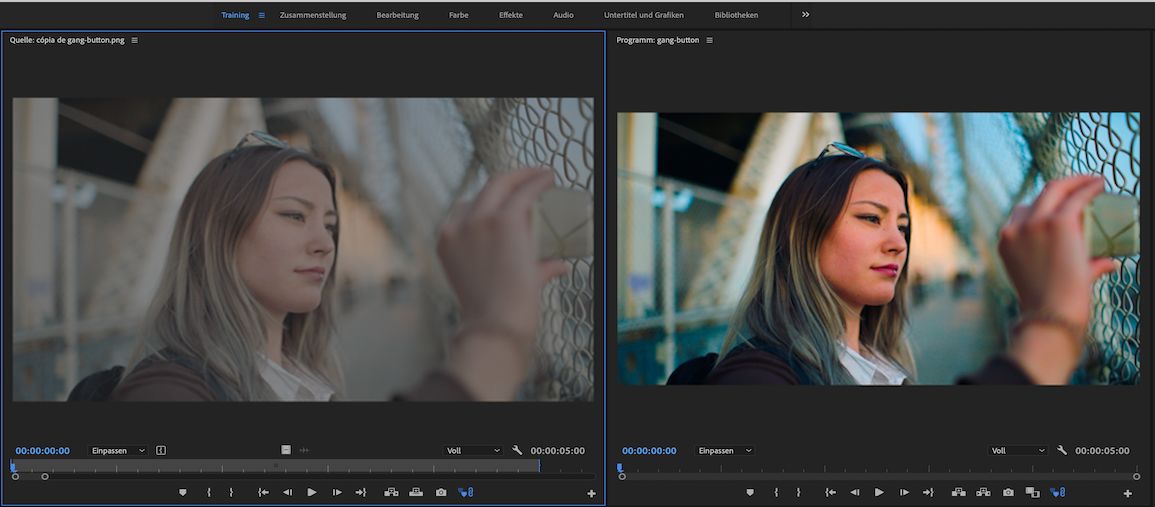Click Program monitor current timecode 00:00:00:00
This screenshot has width=1155, height=507.
(650, 450)
